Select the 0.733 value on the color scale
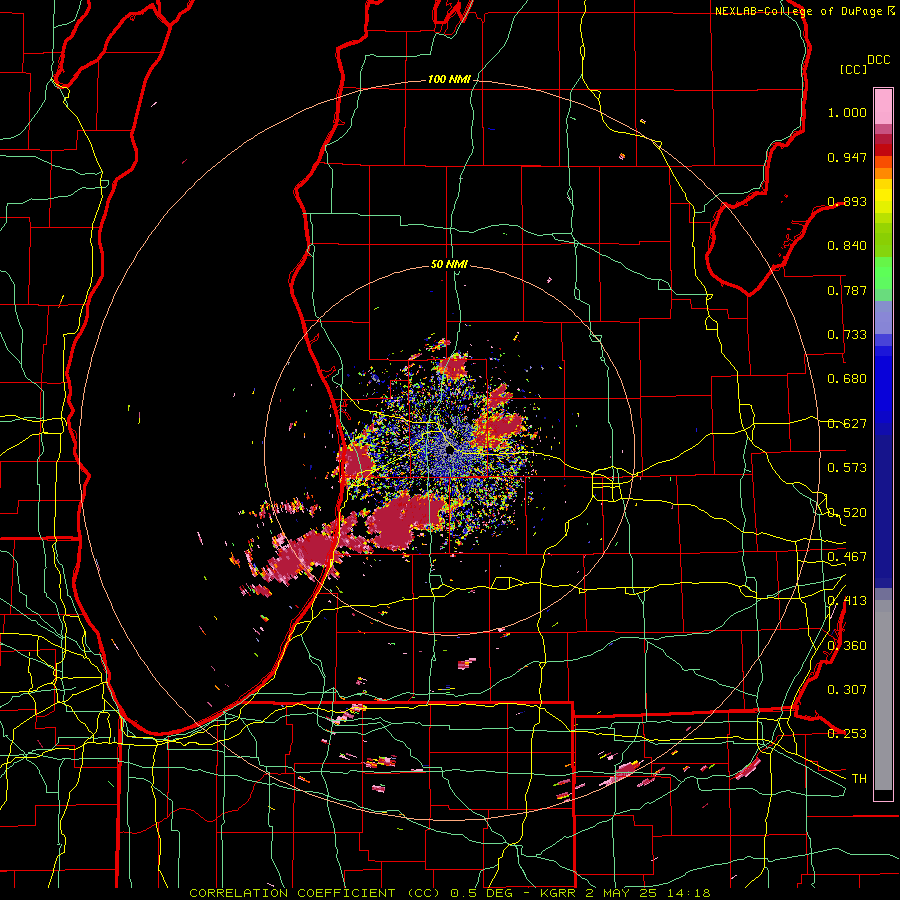 847,335
